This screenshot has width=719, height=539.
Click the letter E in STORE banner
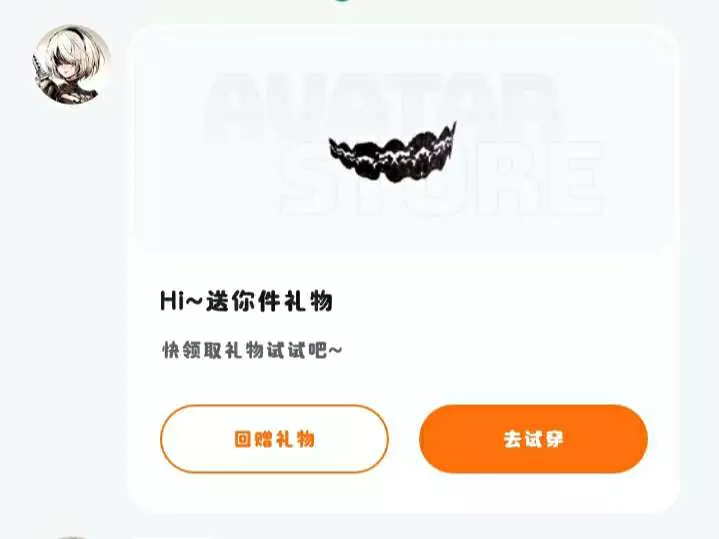(x=576, y=179)
